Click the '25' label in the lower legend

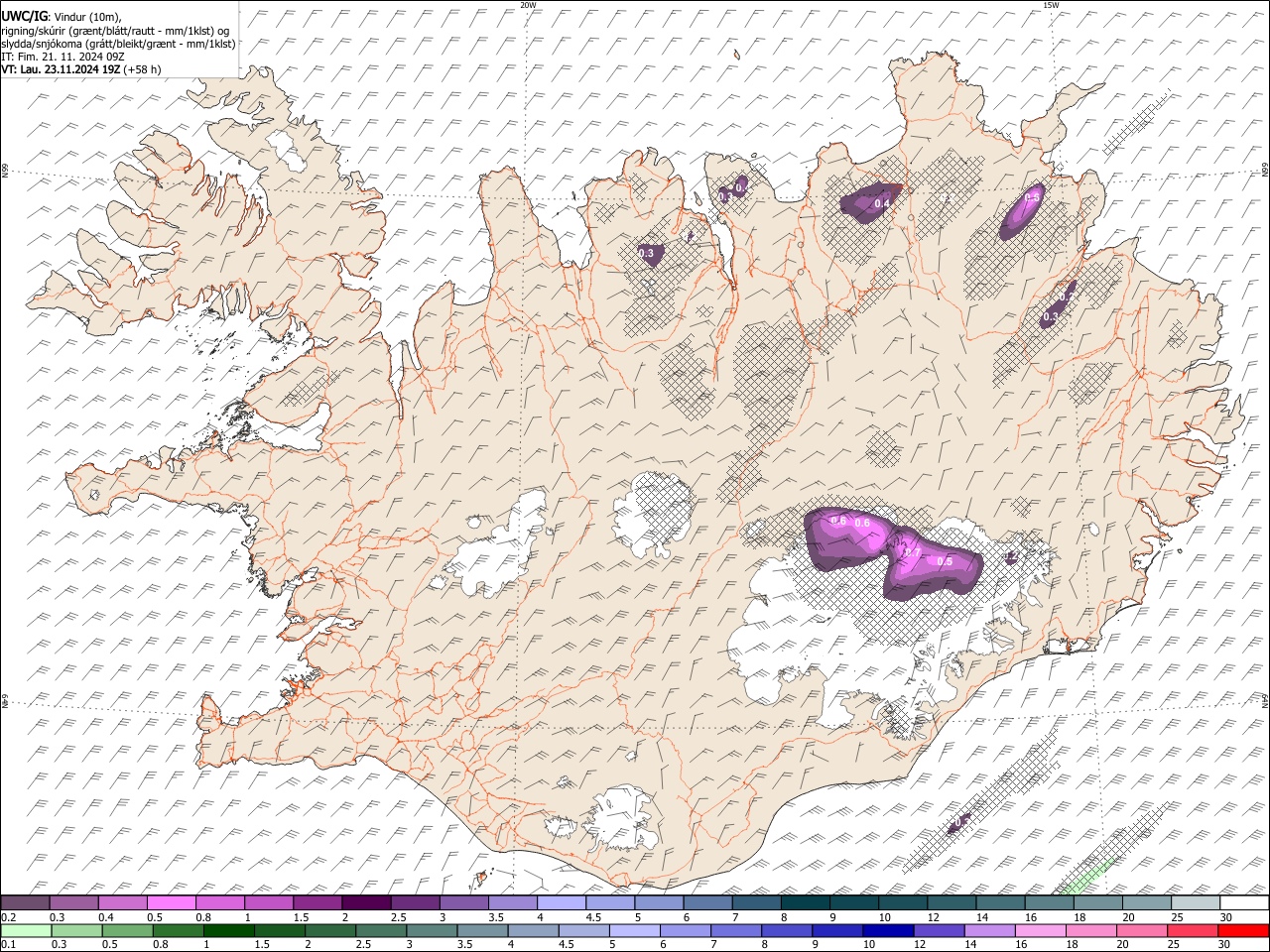1174,943
